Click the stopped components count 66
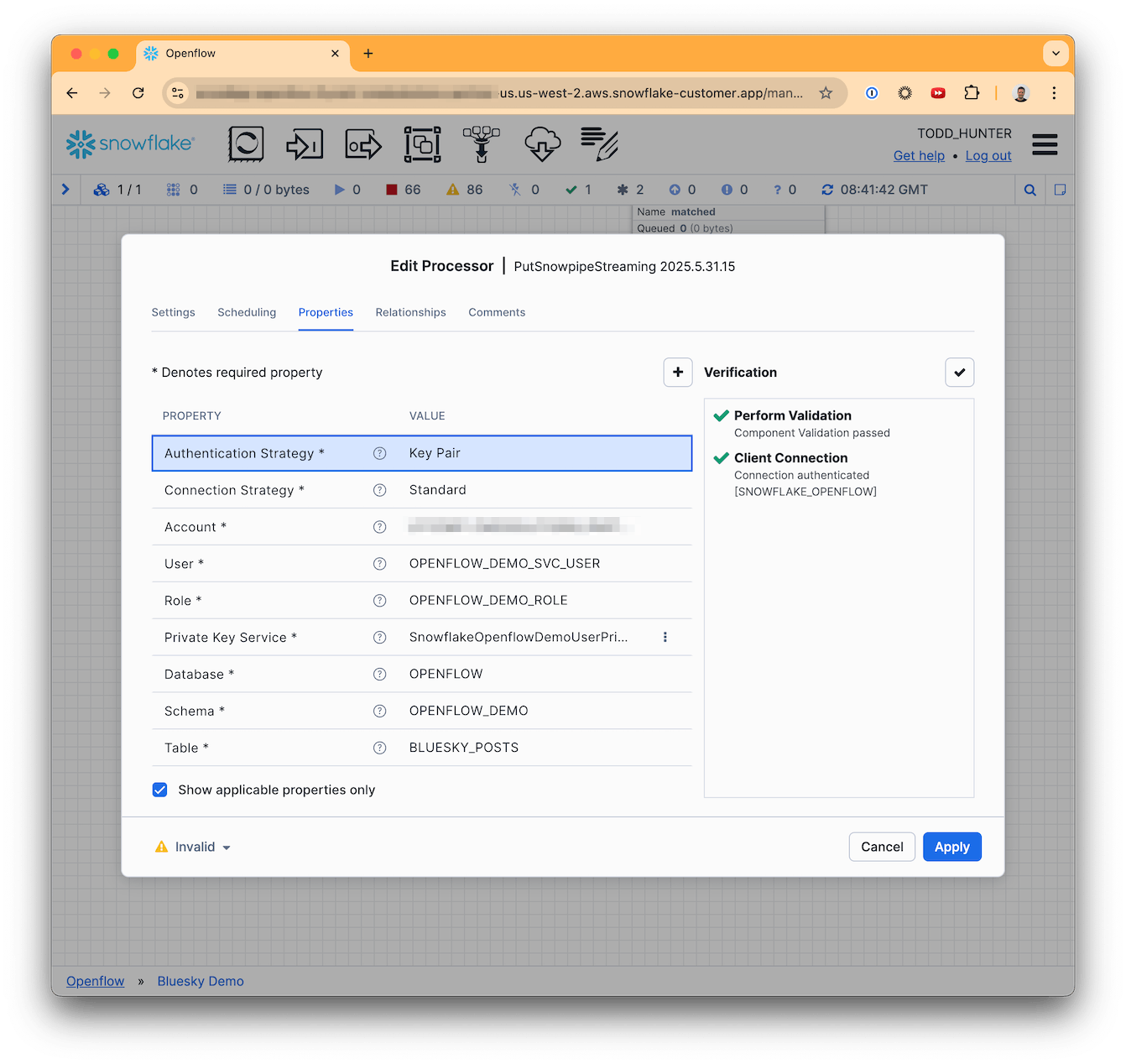Image resolution: width=1126 pixels, height=1064 pixels. pos(403,190)
